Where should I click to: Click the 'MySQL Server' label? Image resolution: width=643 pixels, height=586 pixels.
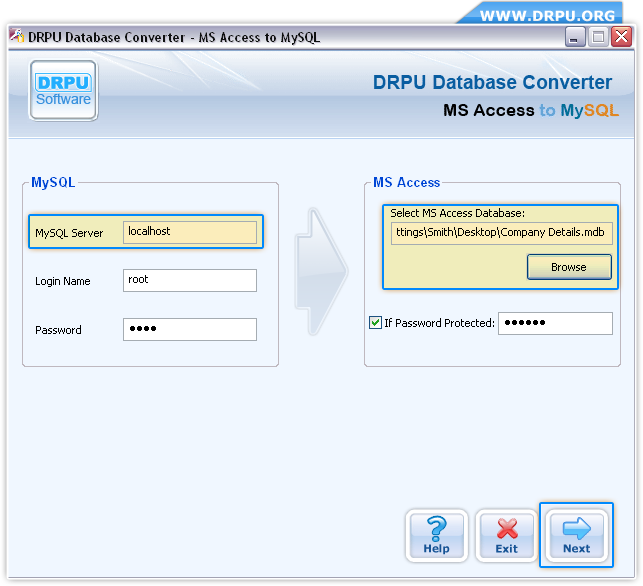69,233
